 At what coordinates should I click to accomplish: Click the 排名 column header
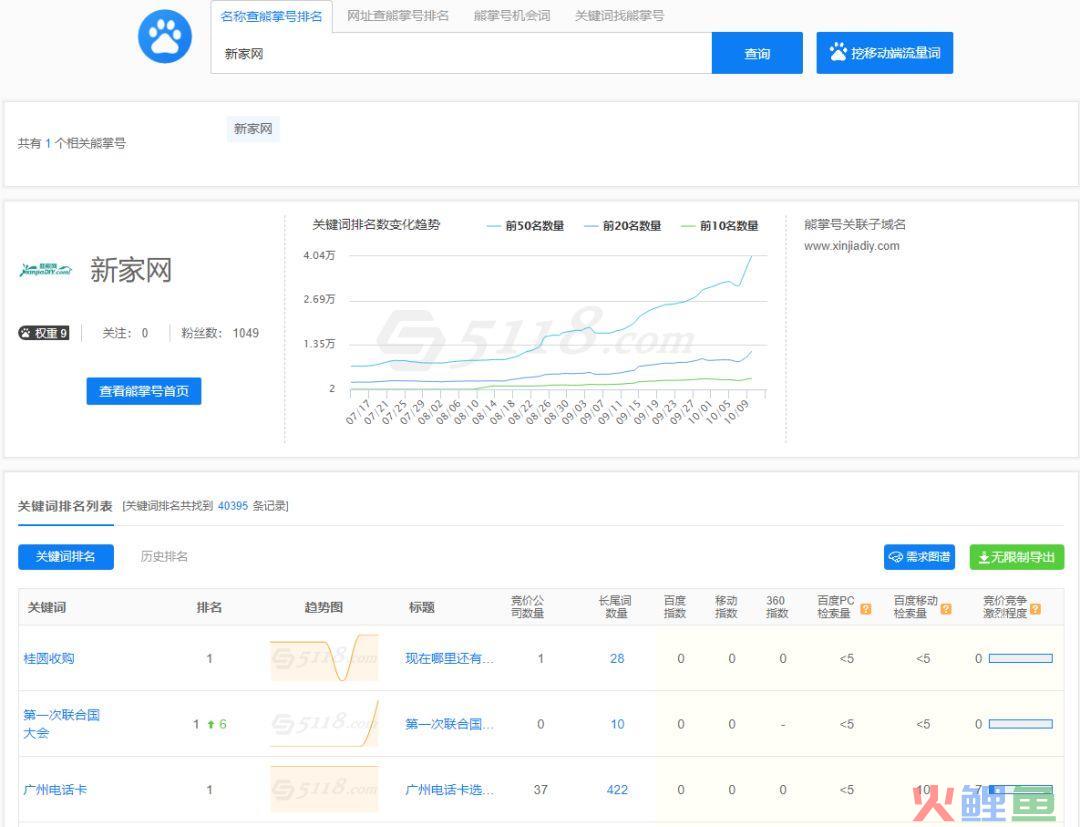[209, 607]
